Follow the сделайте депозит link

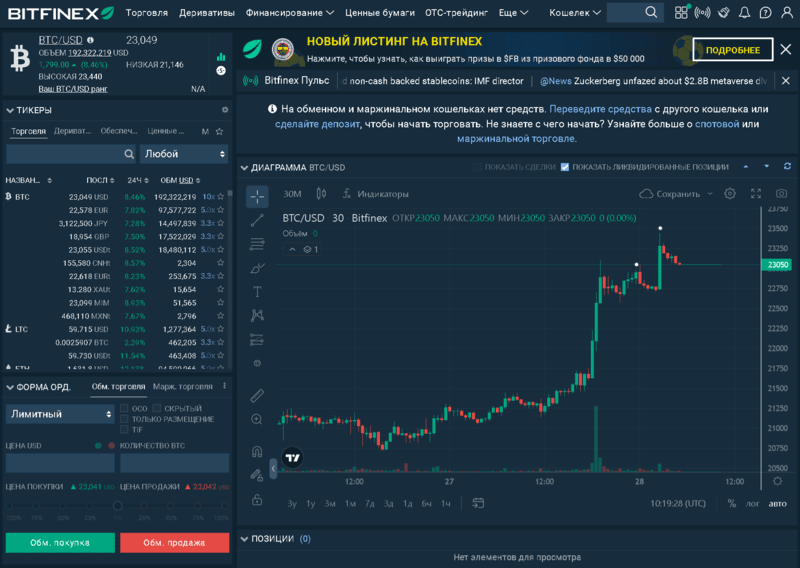[x=317, y=124]
